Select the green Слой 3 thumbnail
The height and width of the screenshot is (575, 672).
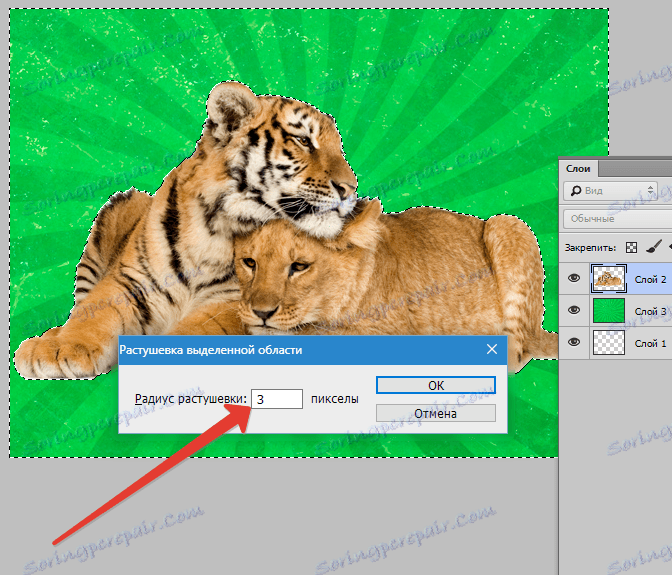[x=609, y=311]
